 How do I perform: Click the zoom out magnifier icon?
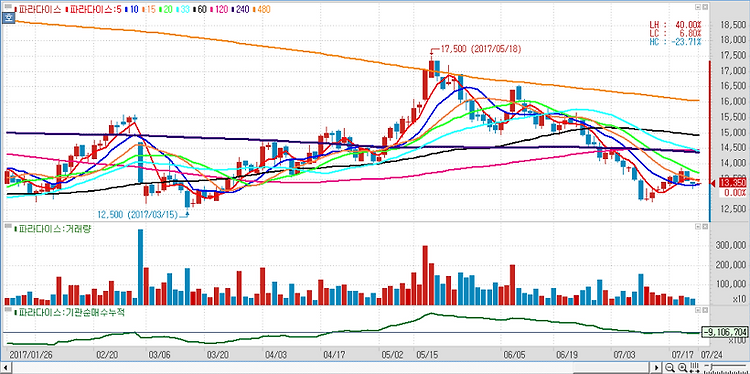point(670,367)
